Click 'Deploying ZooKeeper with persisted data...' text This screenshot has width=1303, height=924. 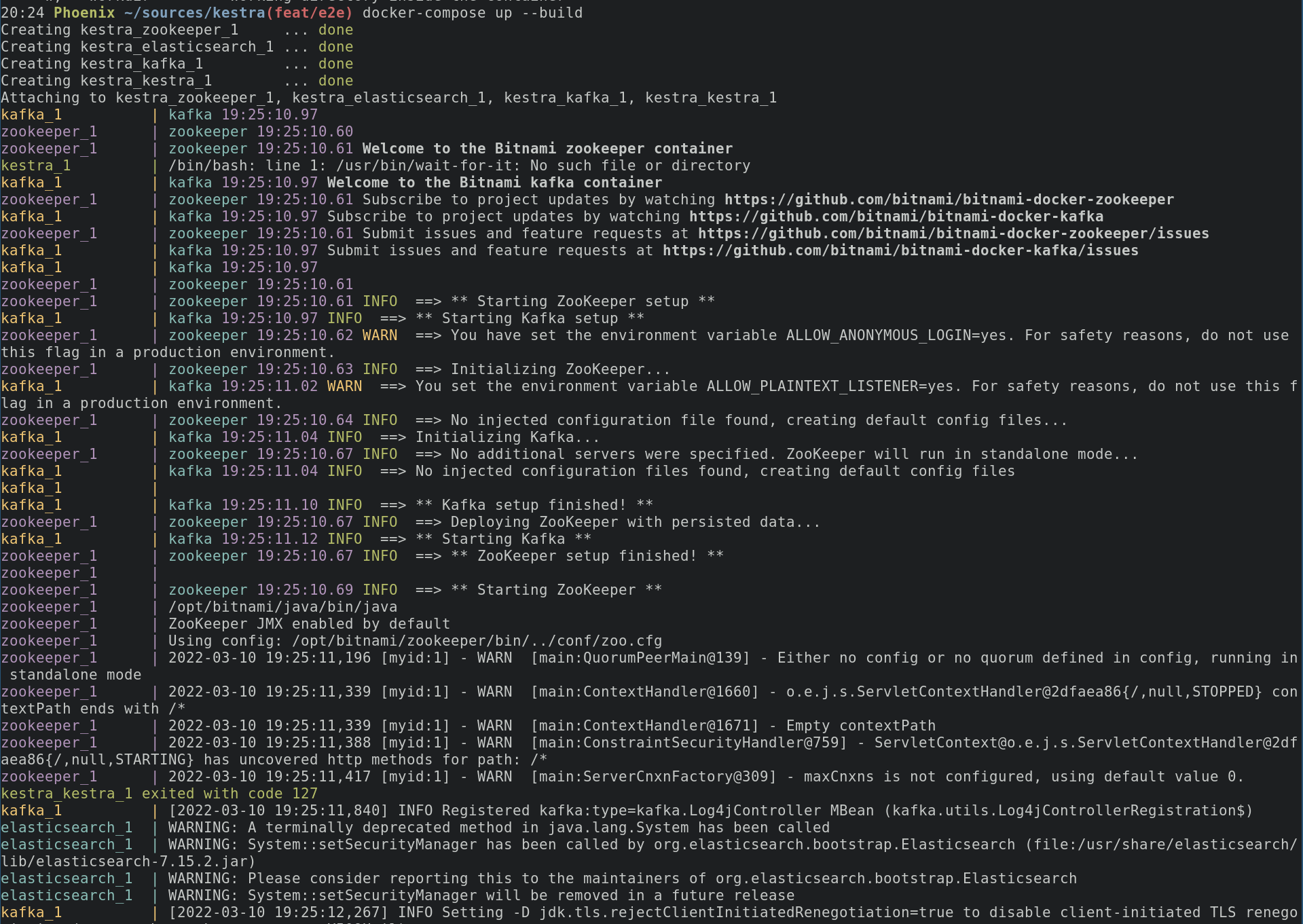click(x=636, y=522)
